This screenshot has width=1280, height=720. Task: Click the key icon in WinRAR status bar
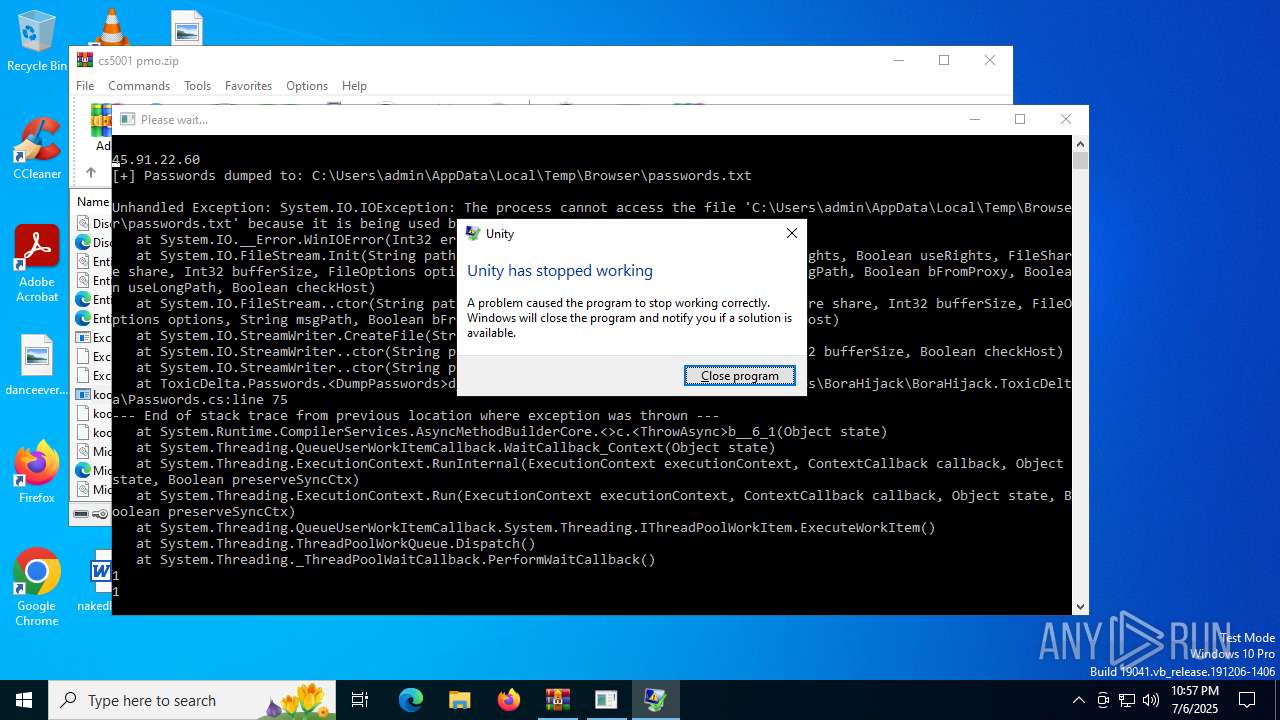point(100,514)
